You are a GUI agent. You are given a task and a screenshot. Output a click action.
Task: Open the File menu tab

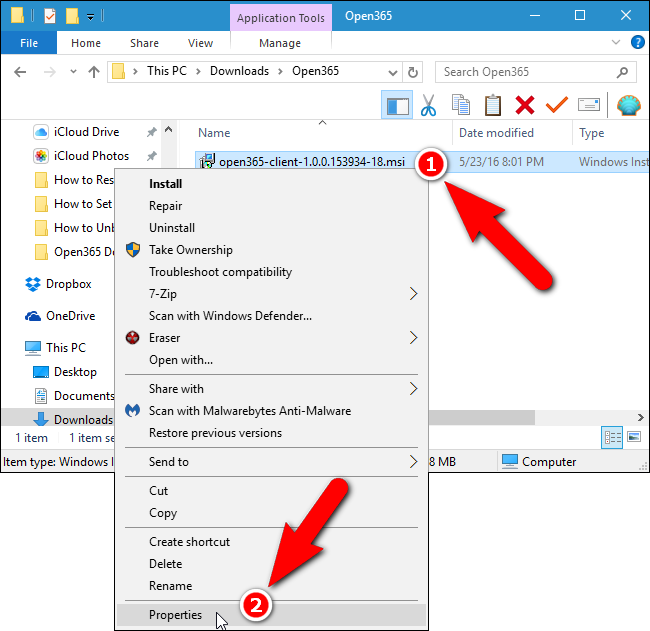tap(29, 43)
